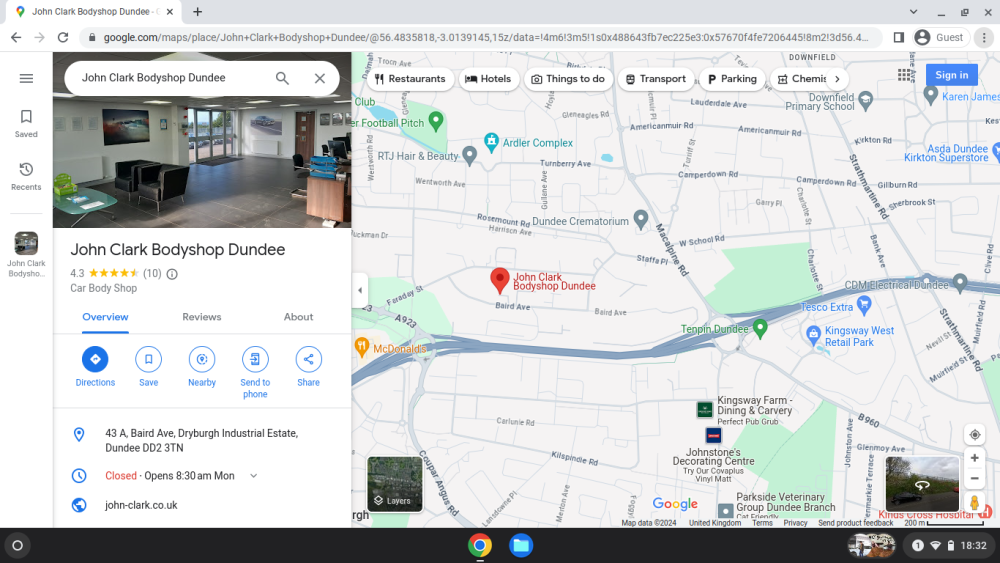Save this place to a list
The width and height of the screenshot is (1000, 563).
149,367
